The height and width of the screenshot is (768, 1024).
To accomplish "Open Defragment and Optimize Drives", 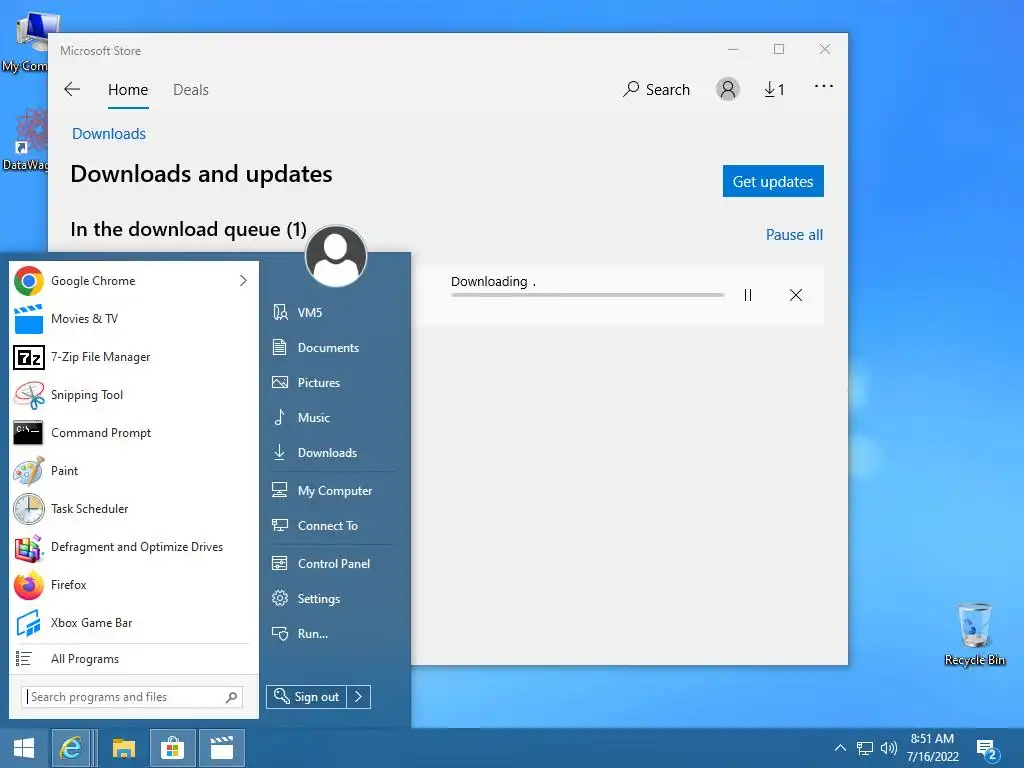I will (134, 547).
